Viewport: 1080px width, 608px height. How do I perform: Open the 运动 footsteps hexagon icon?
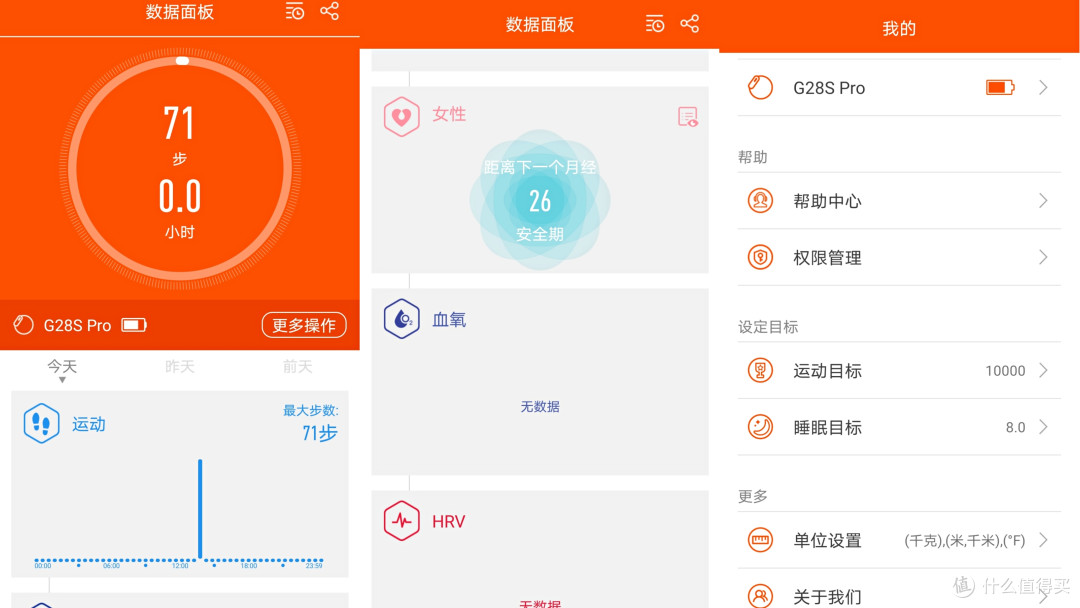pos(41,423)
